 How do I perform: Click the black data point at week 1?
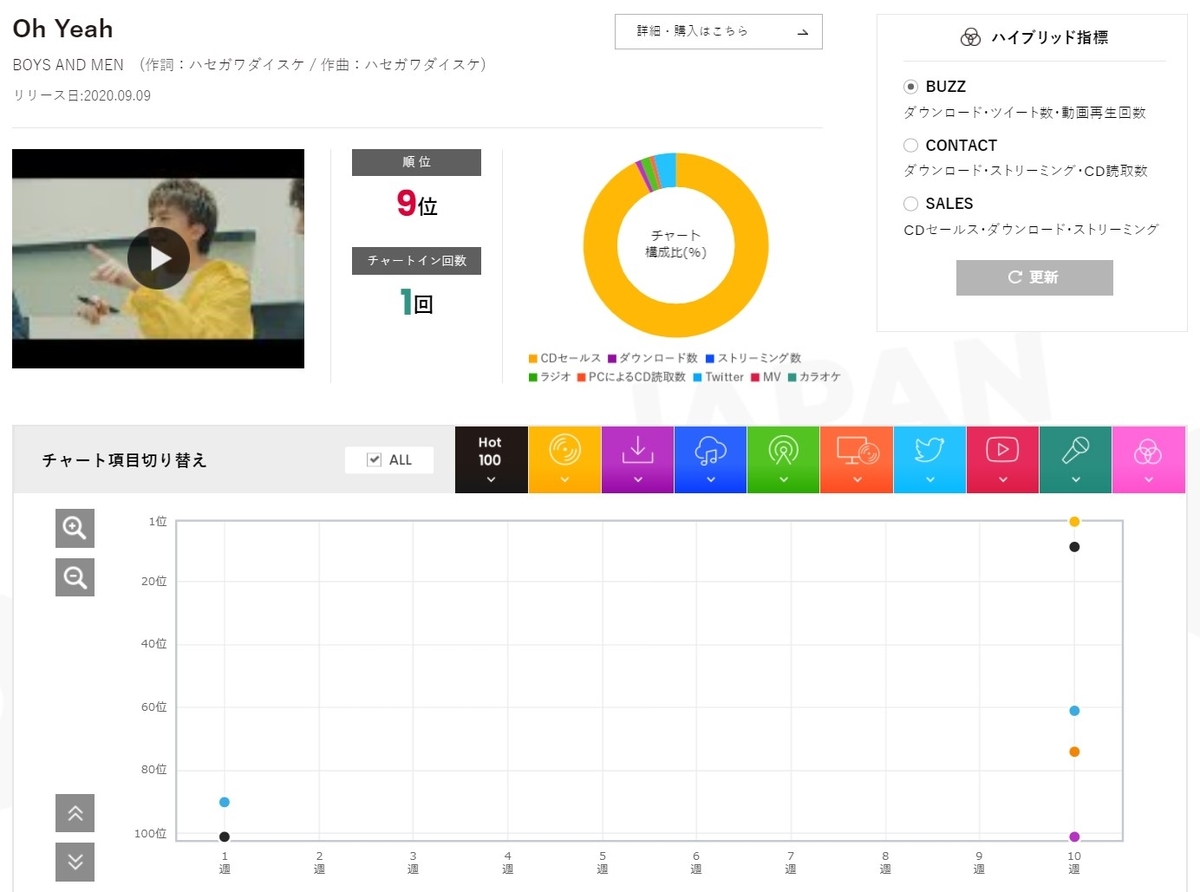tap(224, 837)
